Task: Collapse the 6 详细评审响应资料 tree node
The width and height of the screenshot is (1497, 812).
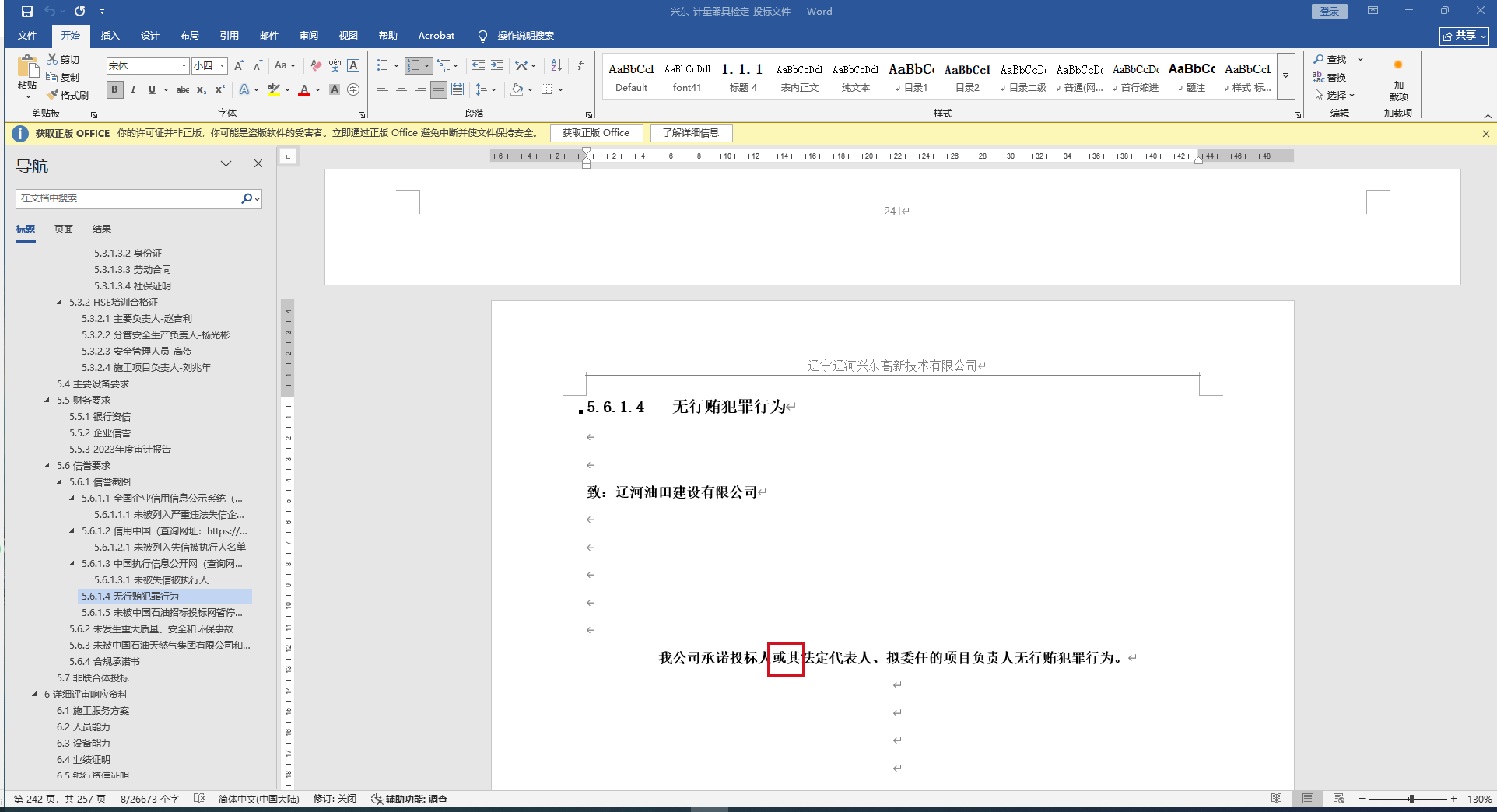Action: pyautogui.click(x=35, y=694)
